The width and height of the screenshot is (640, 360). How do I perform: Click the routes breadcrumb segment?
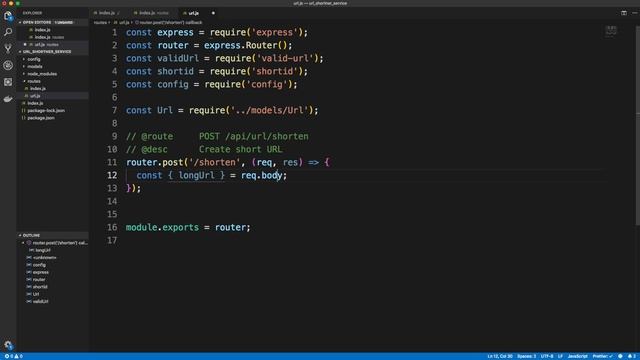(x=100, y=23)
